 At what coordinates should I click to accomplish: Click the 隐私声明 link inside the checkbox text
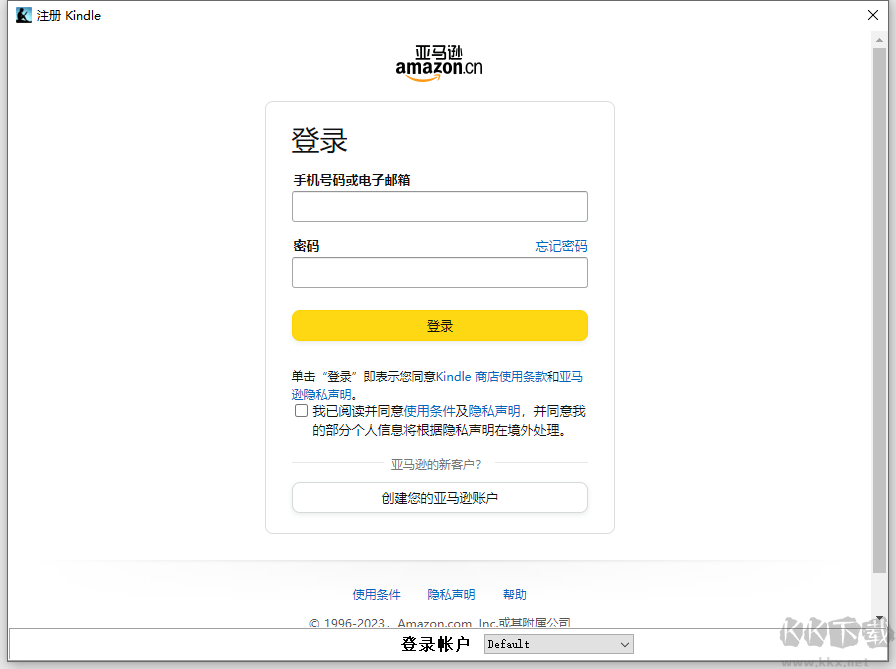[x=494, y=410]
